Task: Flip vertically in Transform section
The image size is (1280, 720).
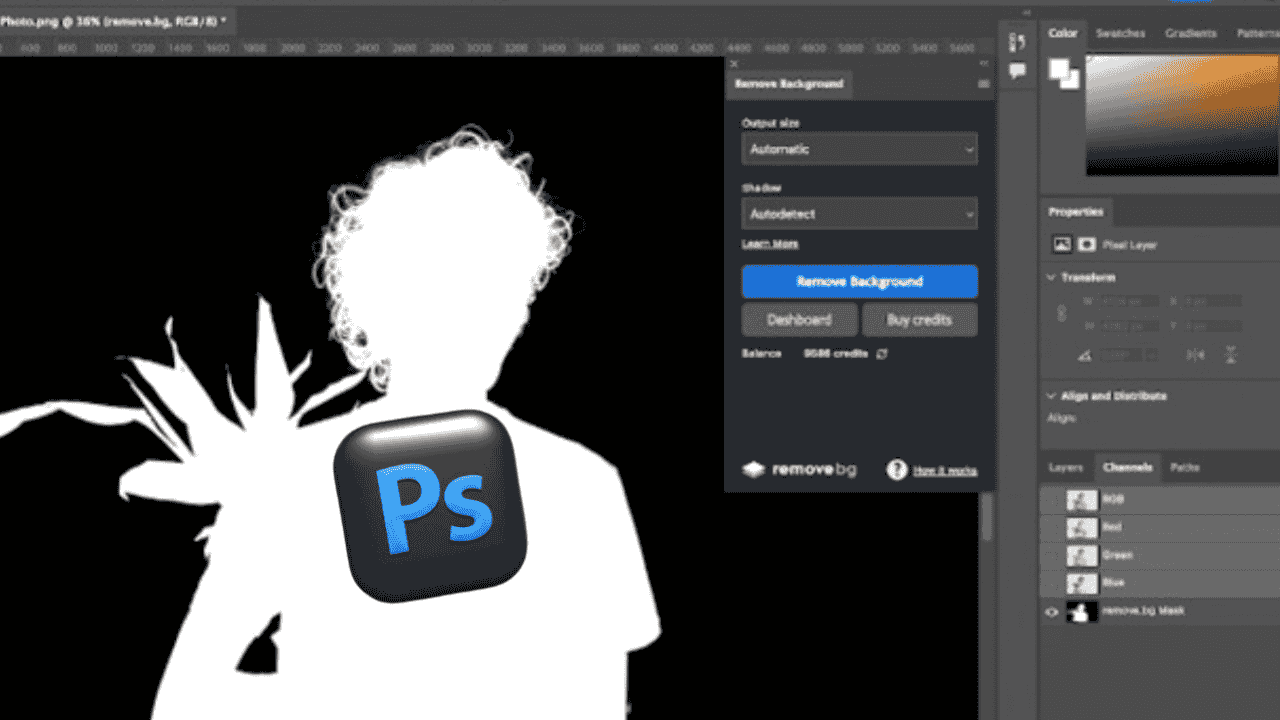Action: pos(1231,354)
